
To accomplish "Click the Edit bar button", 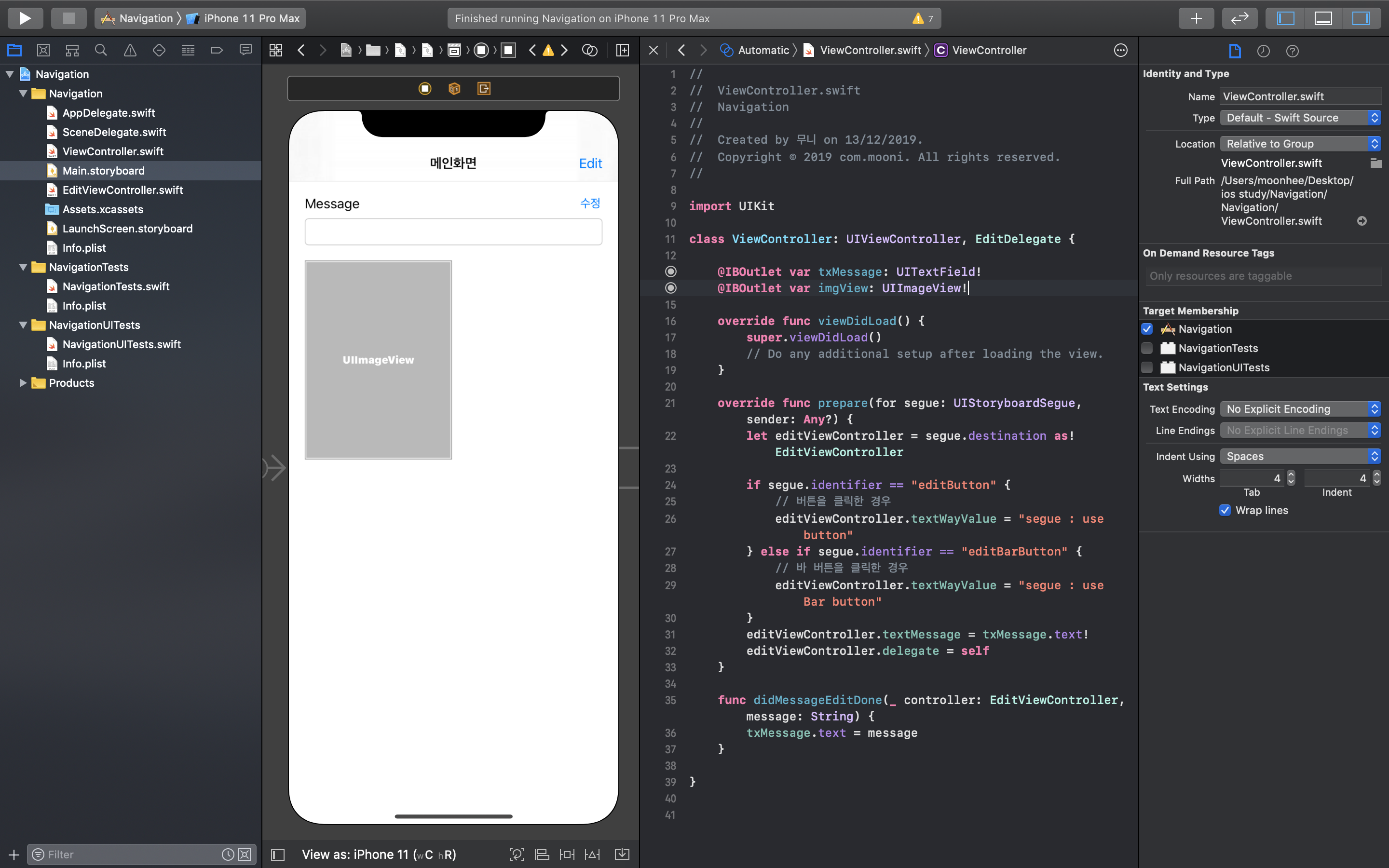I will (x=590, y=163).
